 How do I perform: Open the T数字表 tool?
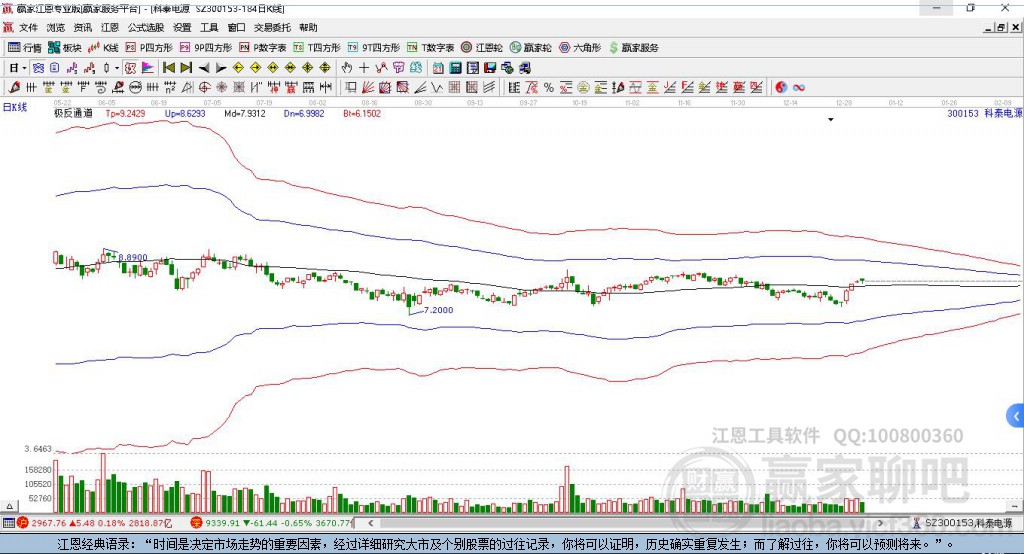click(430, 48)
